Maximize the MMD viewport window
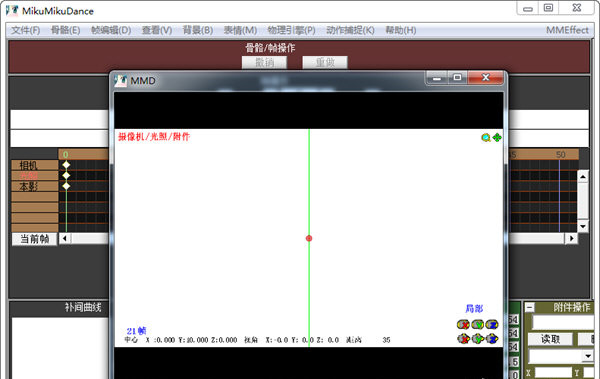 457,78
